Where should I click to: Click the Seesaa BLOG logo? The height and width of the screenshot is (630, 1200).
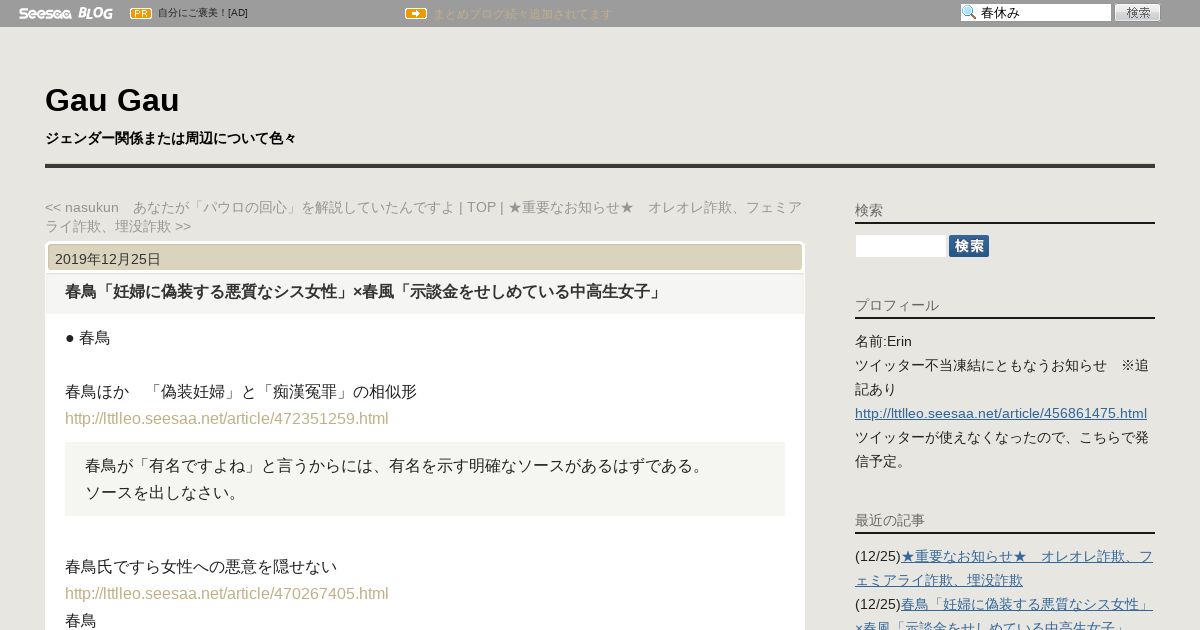[x=65, y=13]
